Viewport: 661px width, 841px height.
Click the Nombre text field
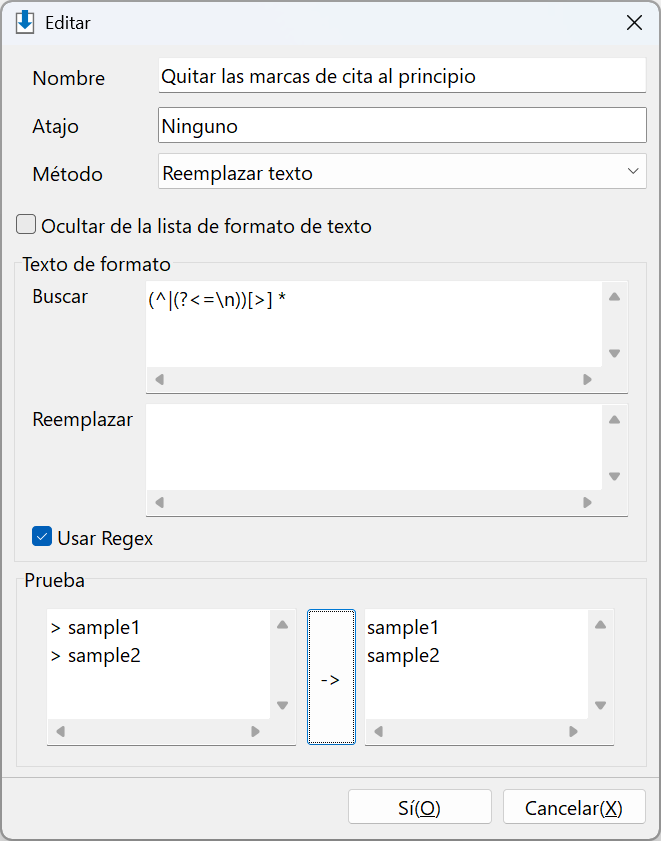coord(402,76)
